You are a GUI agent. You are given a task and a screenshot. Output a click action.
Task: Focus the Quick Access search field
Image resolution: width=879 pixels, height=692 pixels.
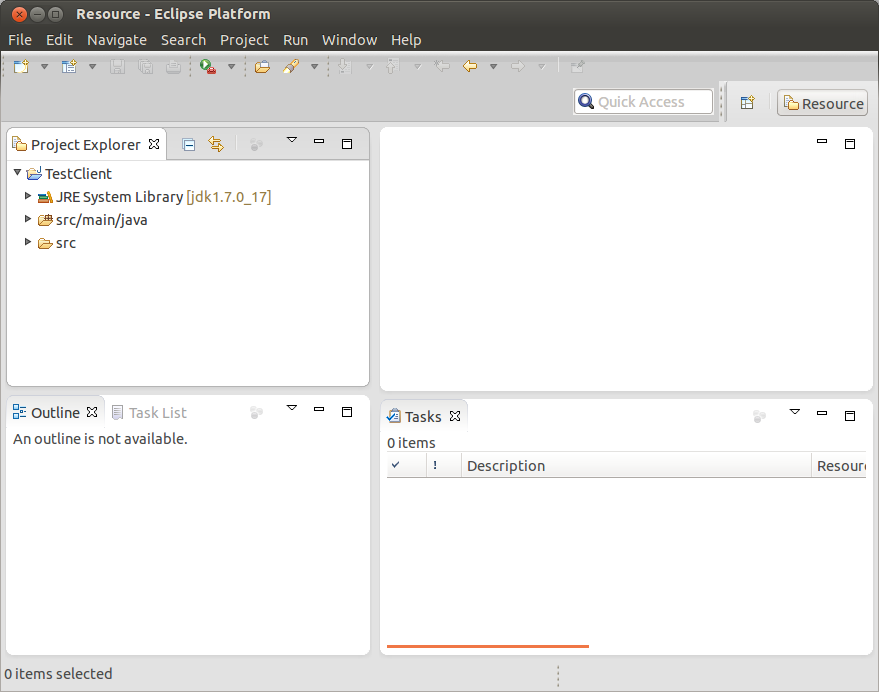point(643,102)
